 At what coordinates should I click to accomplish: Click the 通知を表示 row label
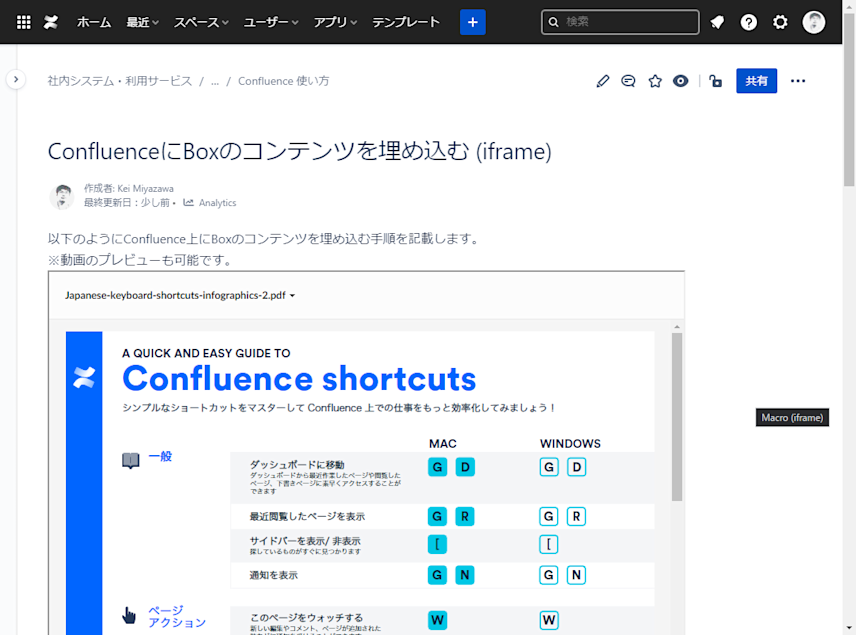tap(274, 575)
